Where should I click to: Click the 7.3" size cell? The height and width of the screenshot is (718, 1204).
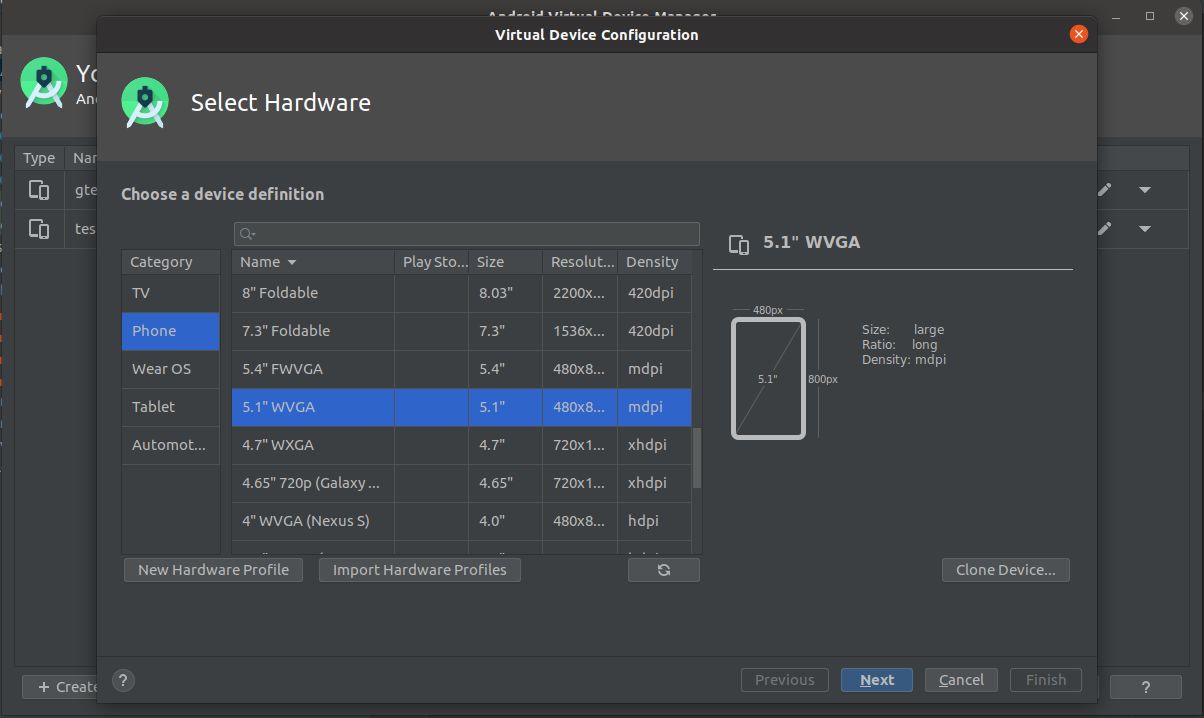point(505,331)
